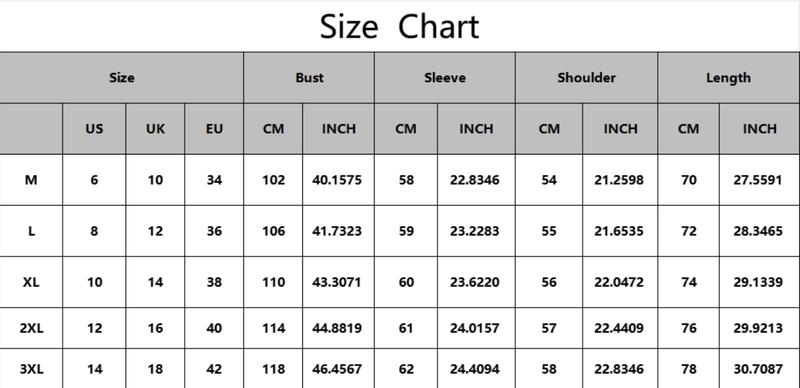Click the length 72 CM cell
Image resolution: width=800 pixels, height=388 pixels.
coord(689,231)
